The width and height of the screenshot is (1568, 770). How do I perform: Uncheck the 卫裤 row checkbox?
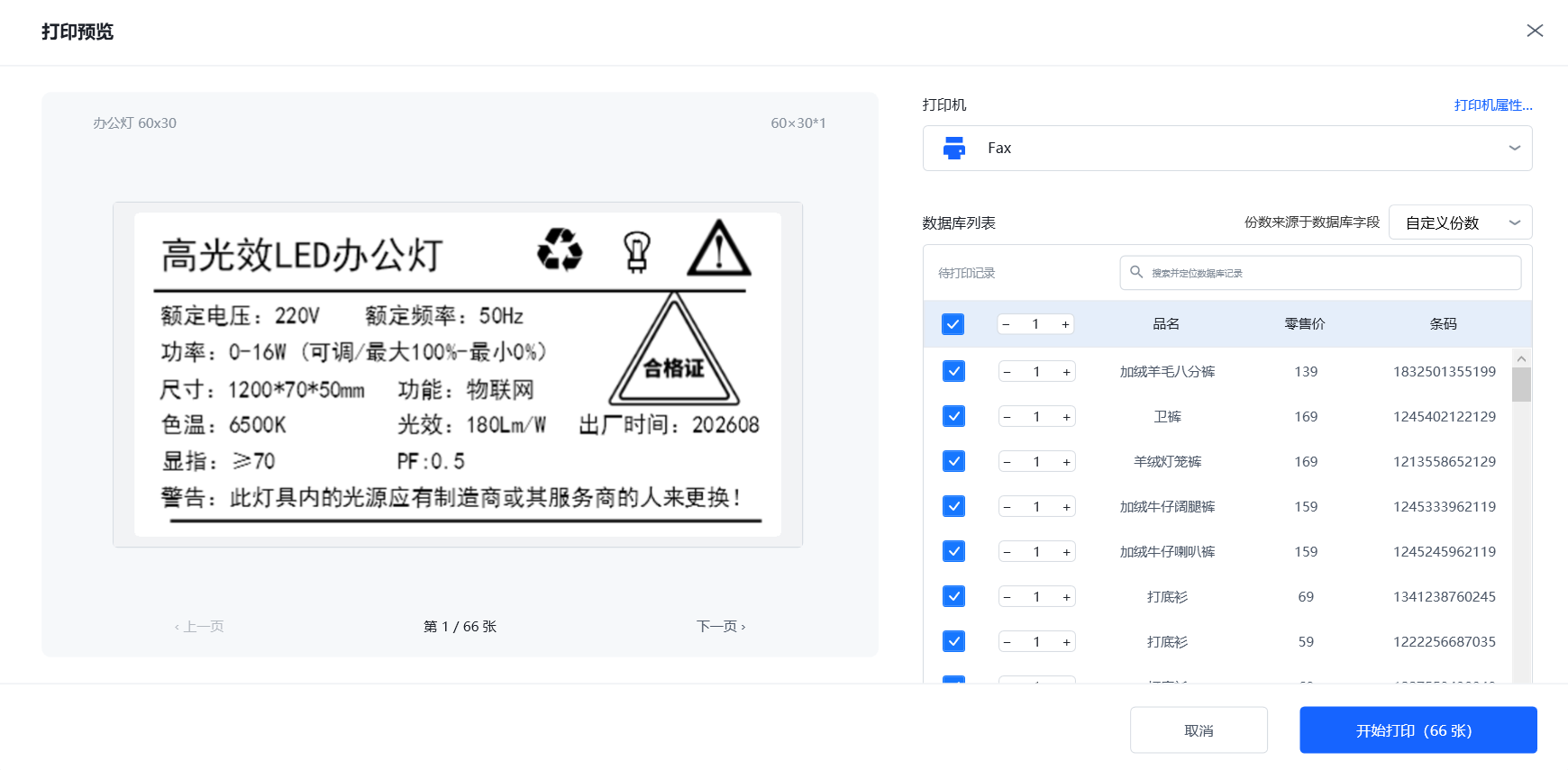(953, 416)
